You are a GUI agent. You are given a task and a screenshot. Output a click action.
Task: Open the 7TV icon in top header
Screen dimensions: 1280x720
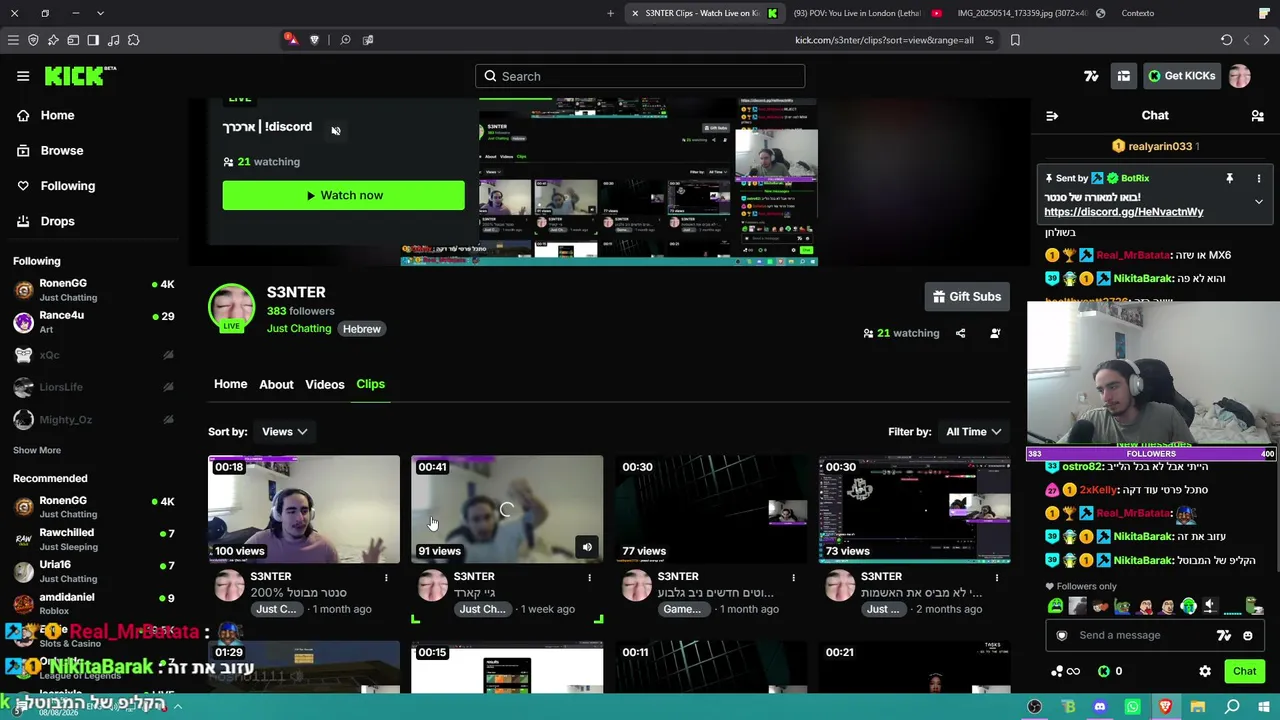click(1091, 76)
